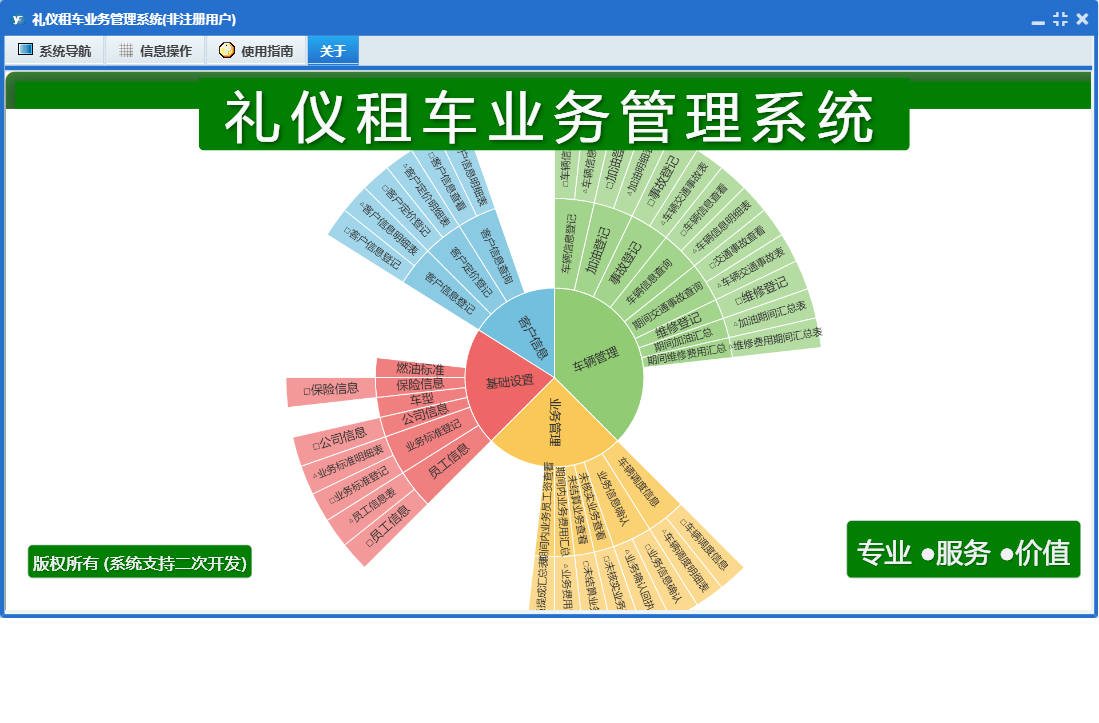Select the central 业务管理 yellow sector
The height and width of the screenshot is (723, 1099).
point(554,422)
